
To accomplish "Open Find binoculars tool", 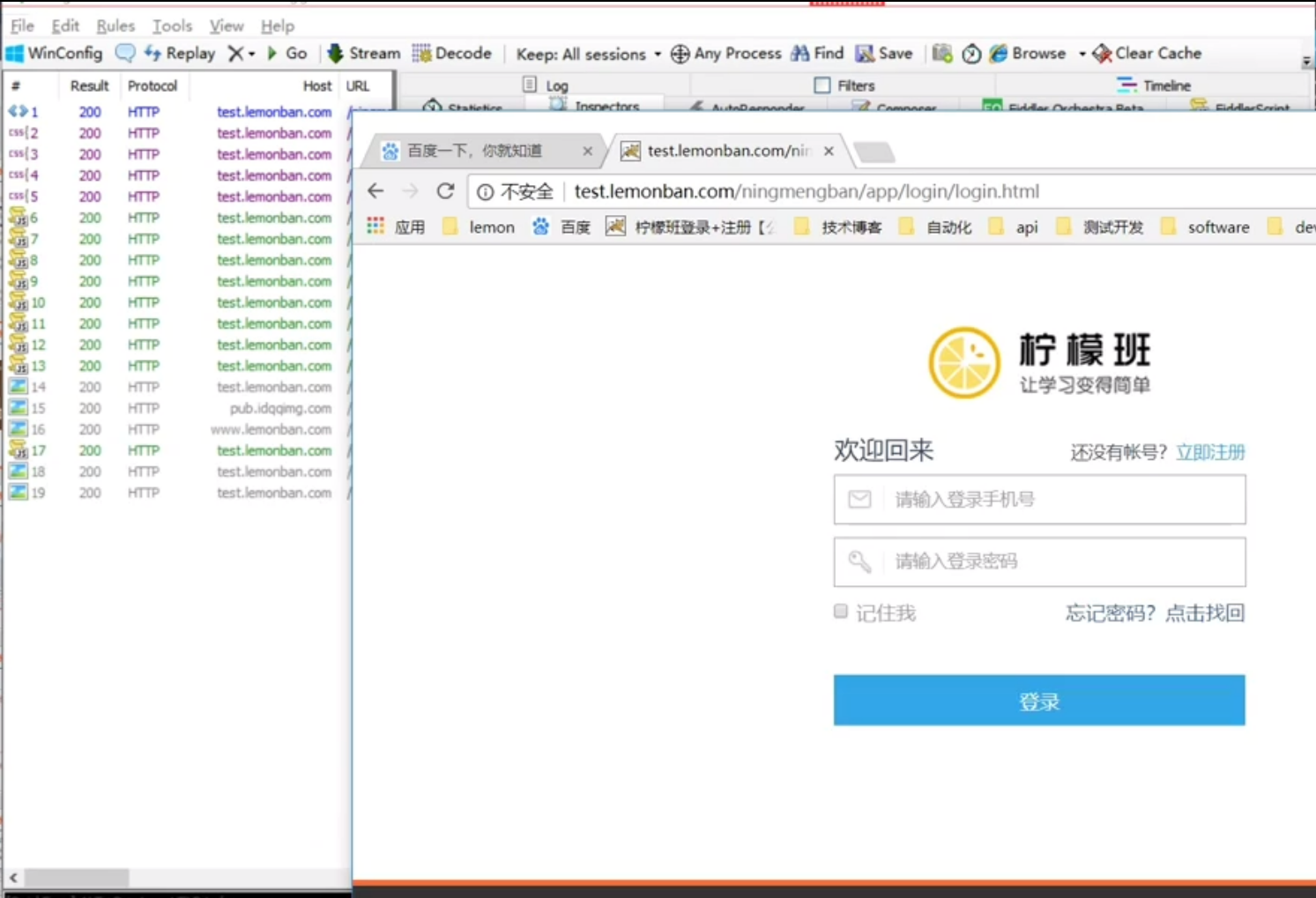I will click(x=817, y=53).
